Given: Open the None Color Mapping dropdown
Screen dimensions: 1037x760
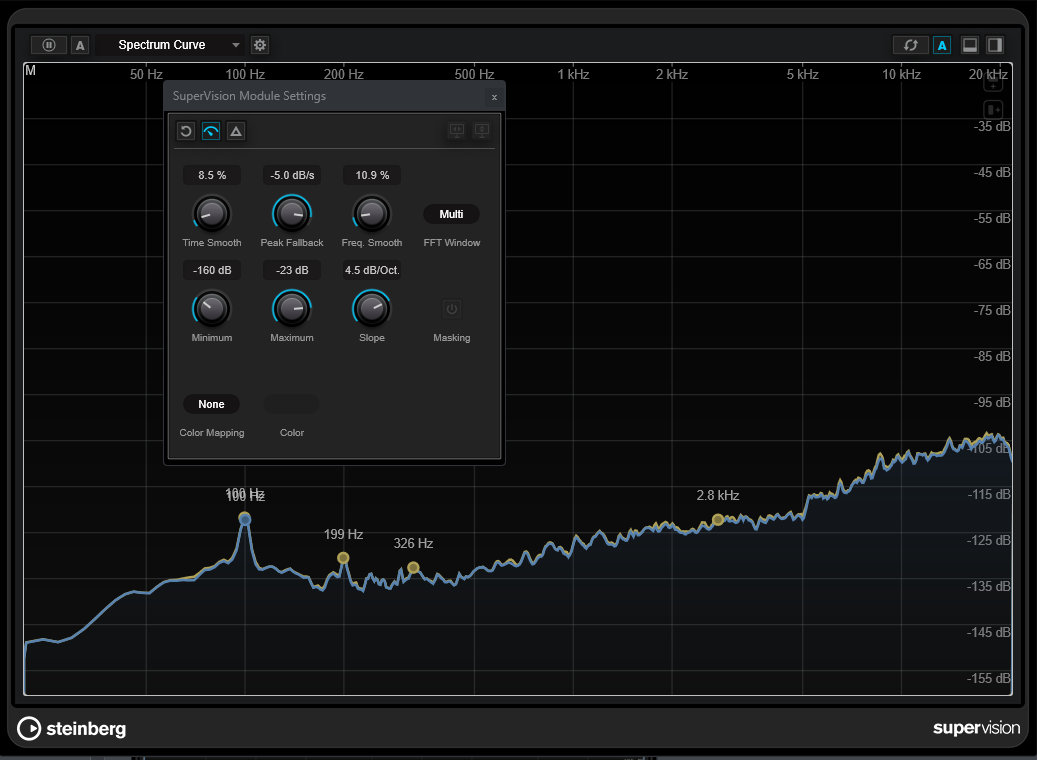Looking at the screenshot, I should [x=212, y=404].
